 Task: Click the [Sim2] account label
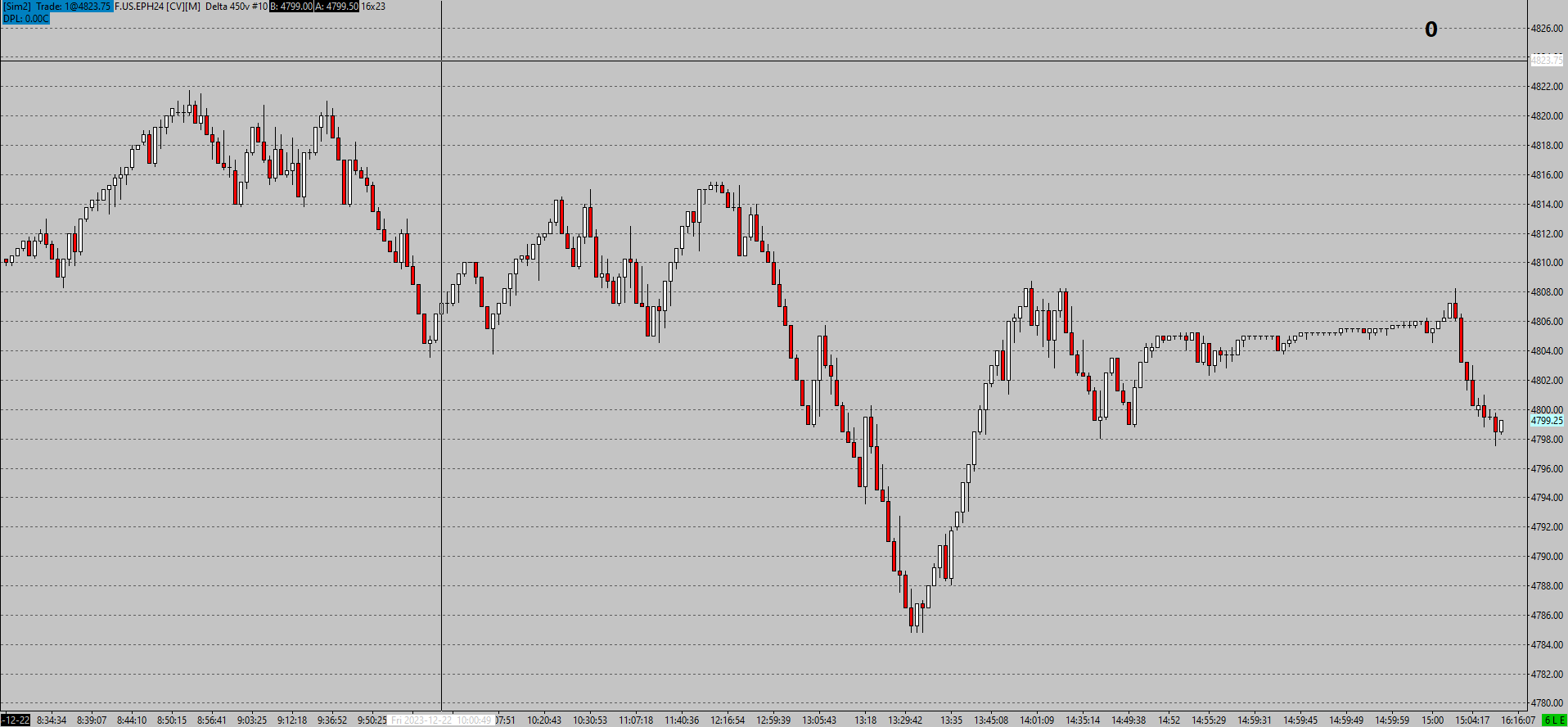click(x=17, y=7)
